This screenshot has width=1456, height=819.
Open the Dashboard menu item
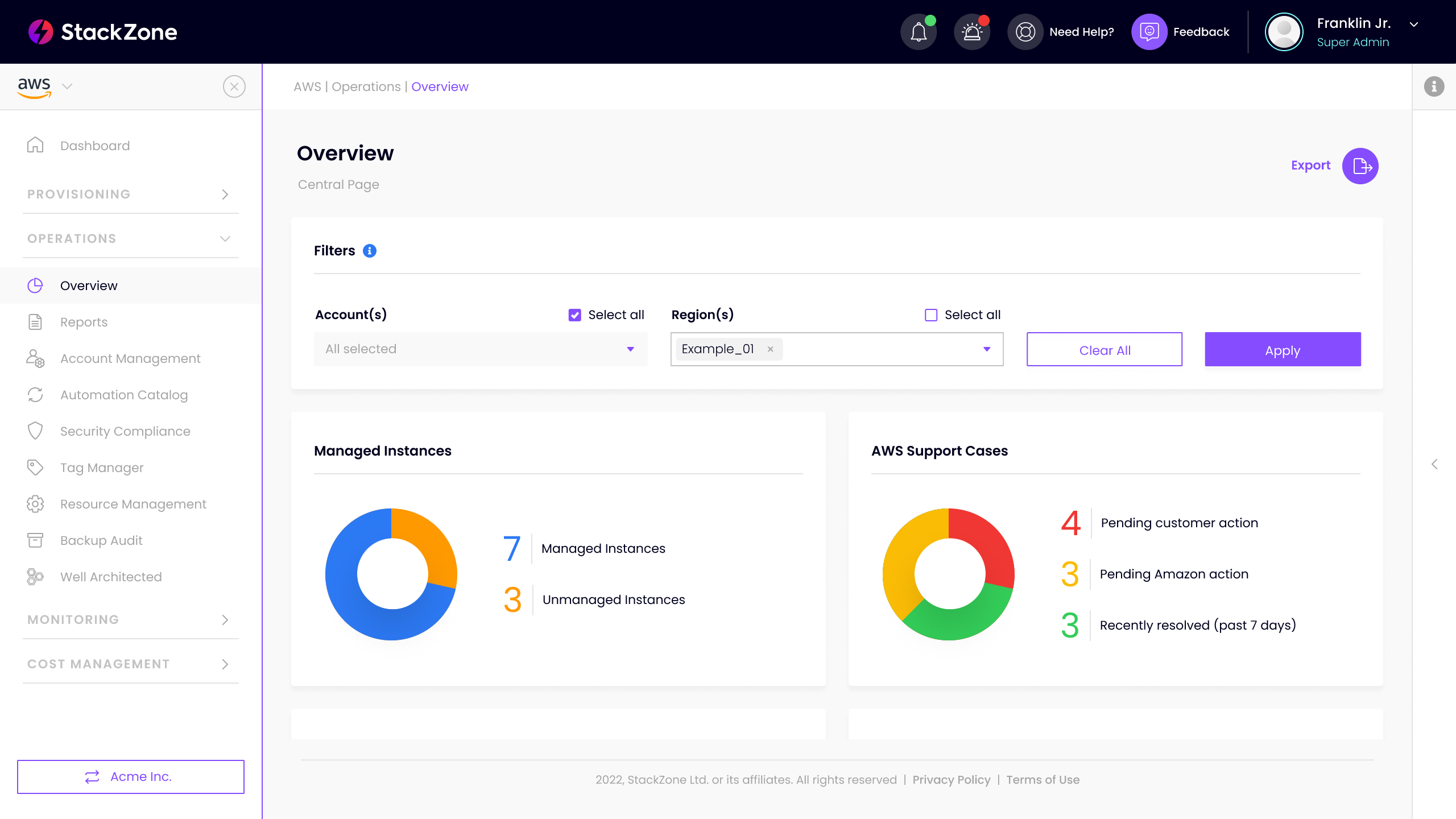click(x=131, y=146)
